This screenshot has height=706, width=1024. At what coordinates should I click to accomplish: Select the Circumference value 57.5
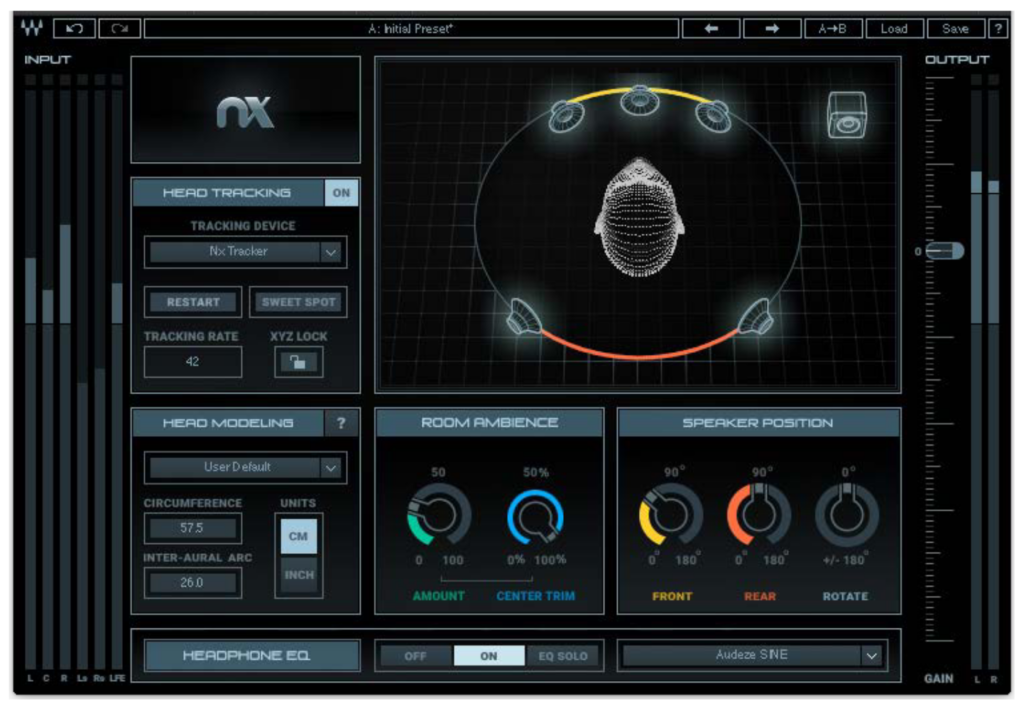(193, 528)
